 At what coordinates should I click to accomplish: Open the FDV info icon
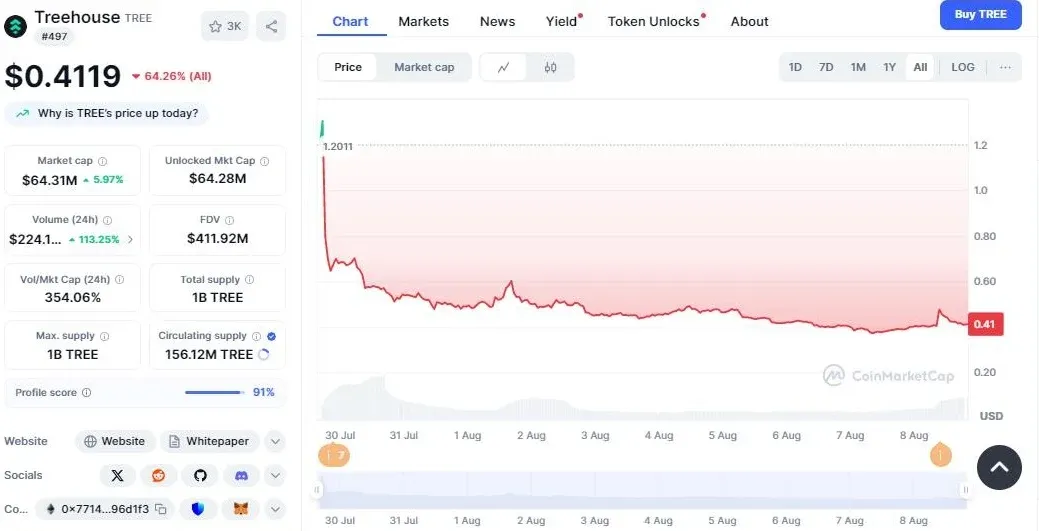tap(229, 220)
